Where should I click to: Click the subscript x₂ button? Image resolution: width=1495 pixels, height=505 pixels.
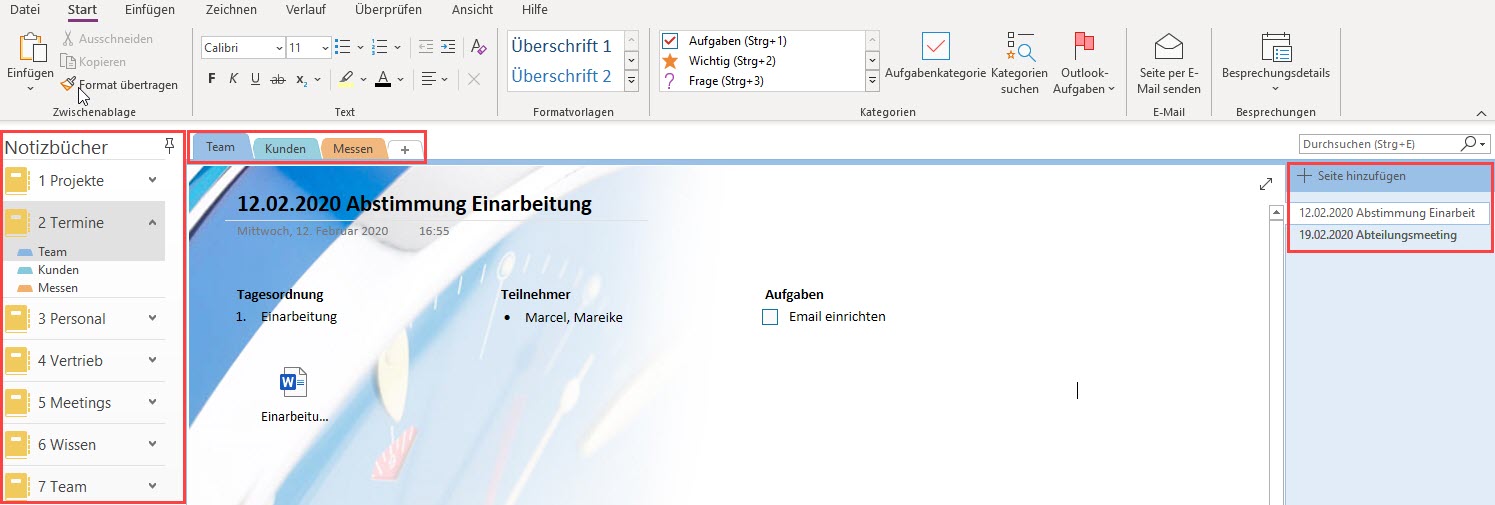[301, 79]
